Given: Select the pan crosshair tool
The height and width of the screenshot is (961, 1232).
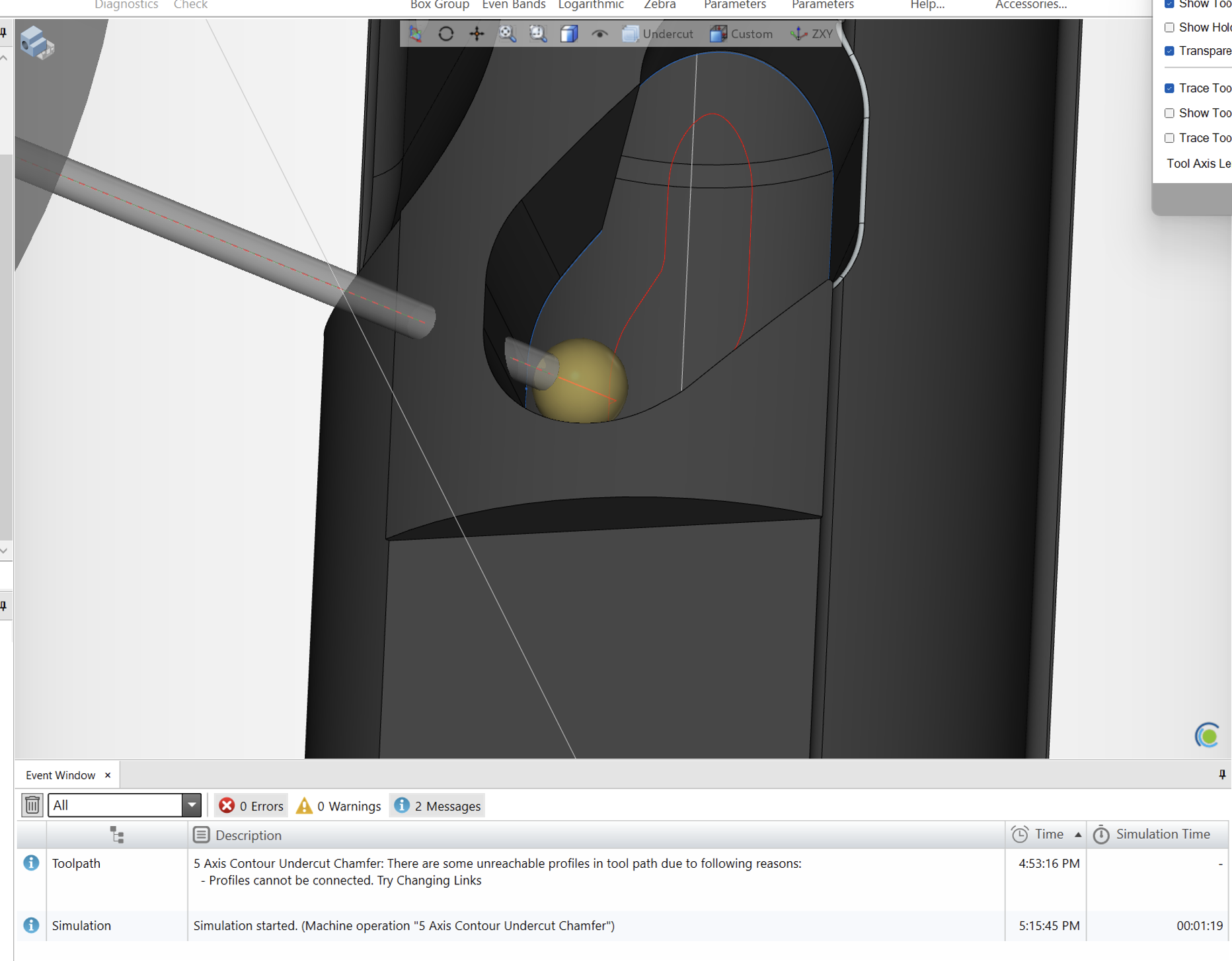Looking at the screenshot, I should tap(477, 34).
